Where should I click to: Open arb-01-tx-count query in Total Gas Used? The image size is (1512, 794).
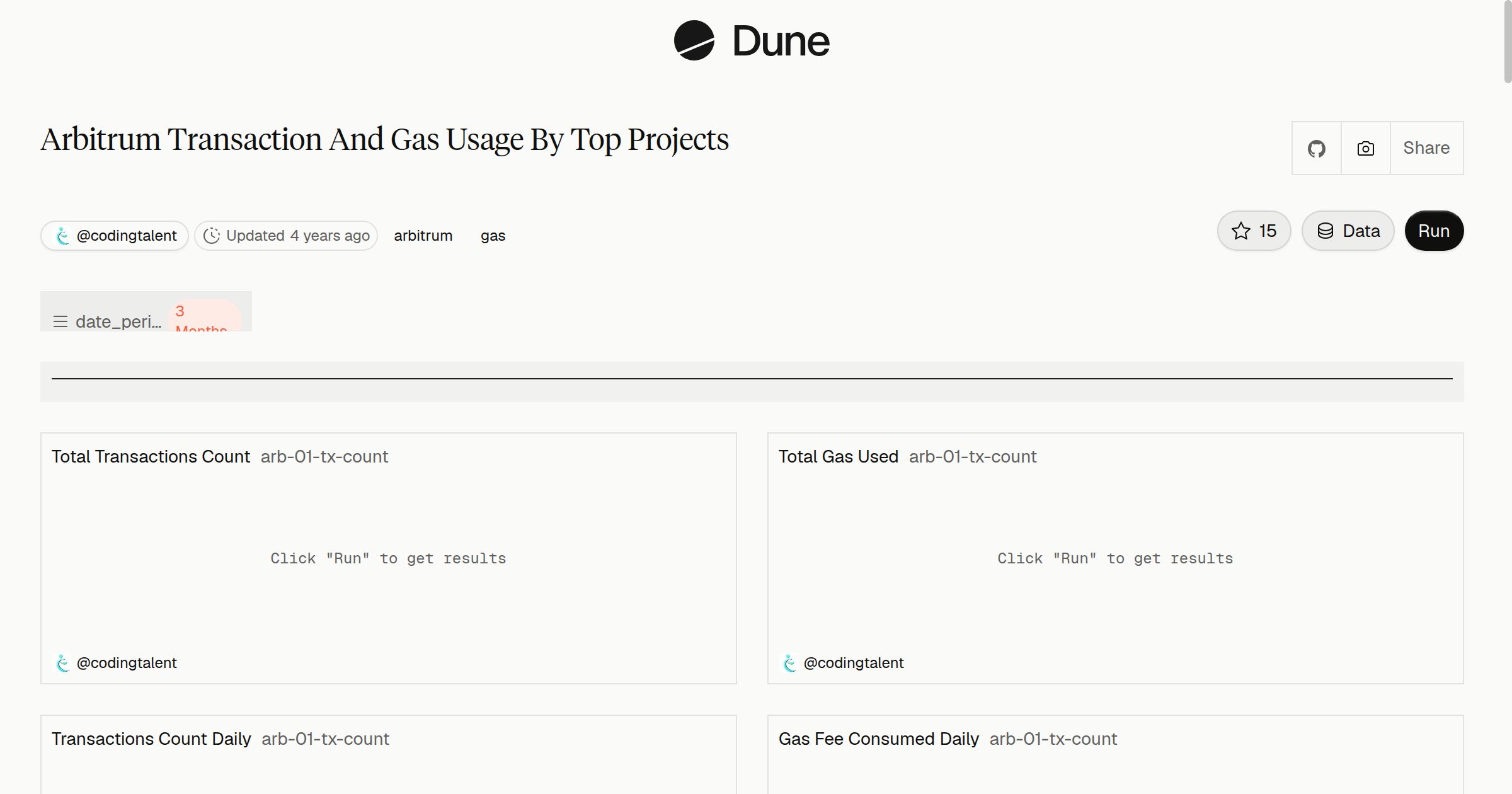(973, 456)
